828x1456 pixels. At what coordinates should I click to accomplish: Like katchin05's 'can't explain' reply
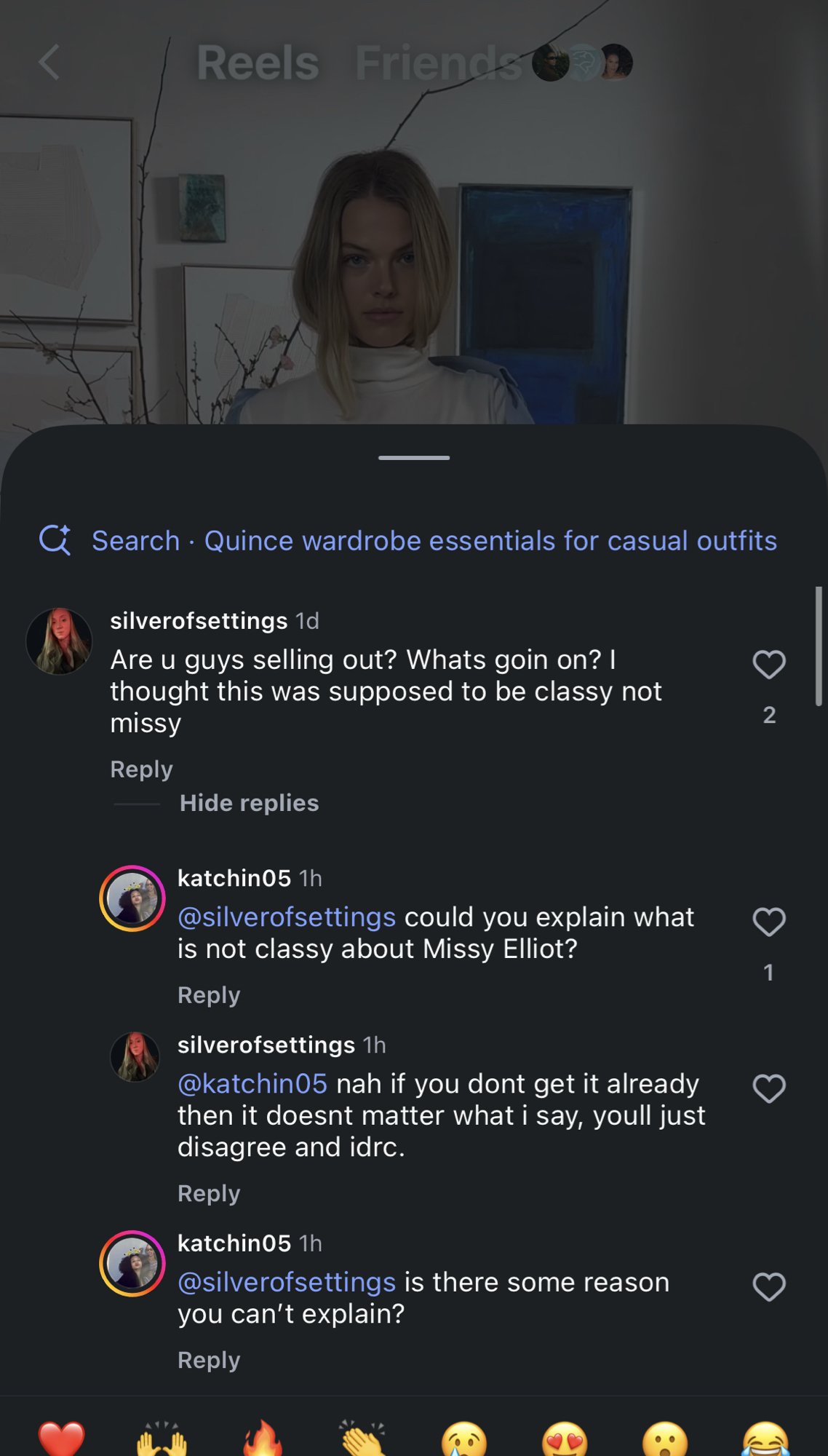coord(769,1287)
